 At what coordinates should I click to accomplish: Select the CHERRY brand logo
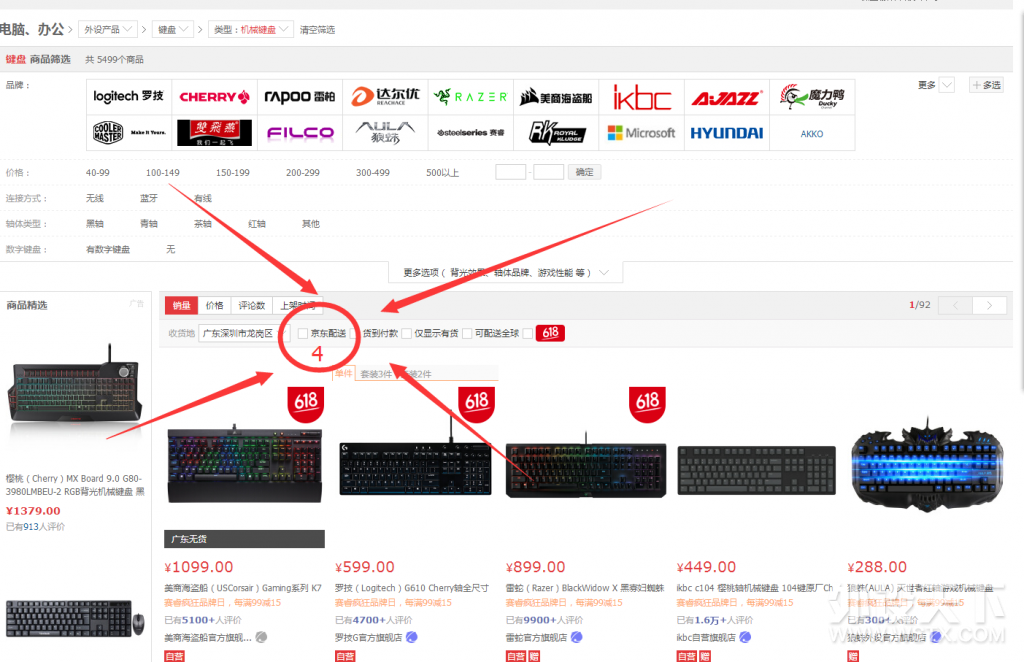point(214,97)
